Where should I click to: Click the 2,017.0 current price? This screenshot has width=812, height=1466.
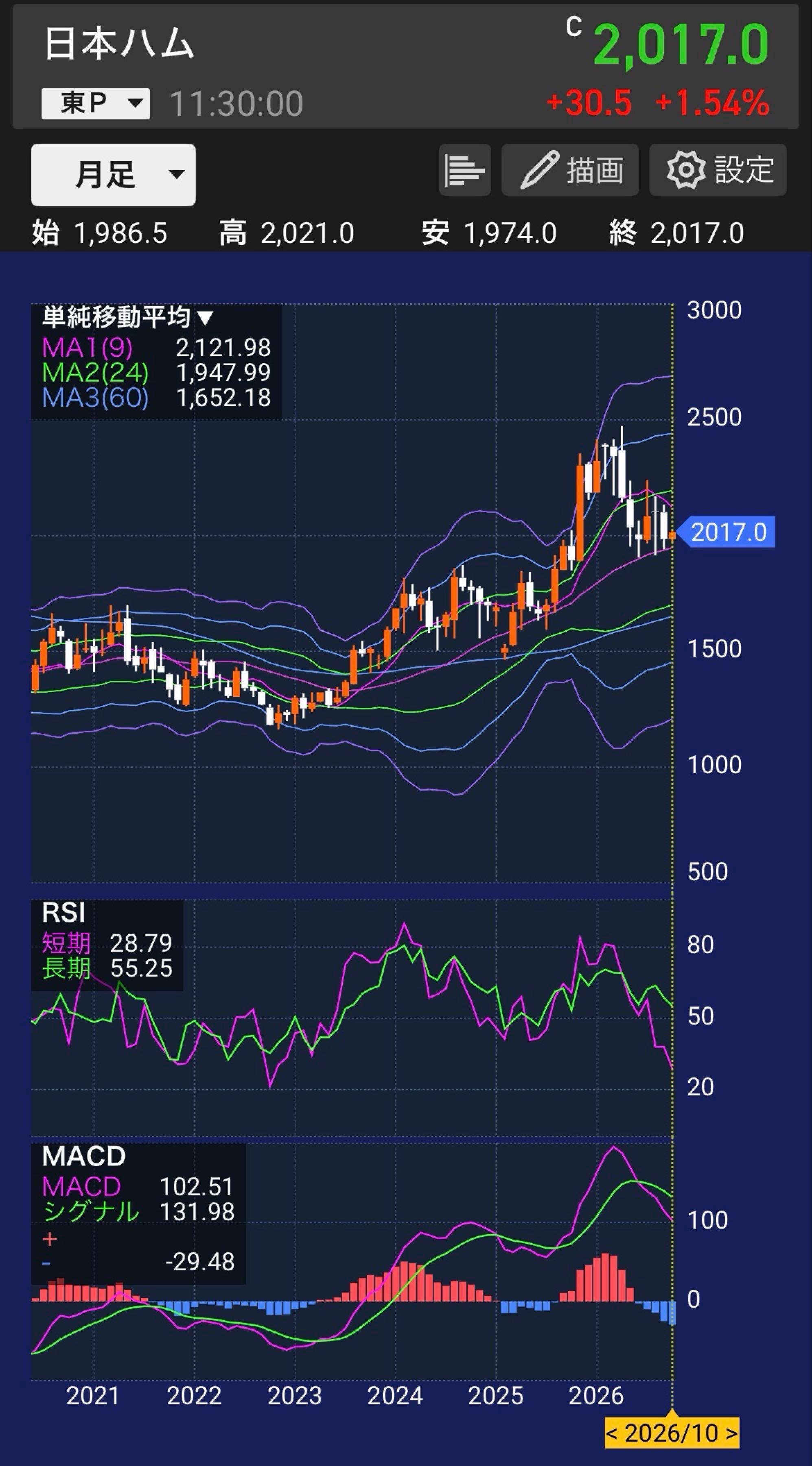tap(681, 45)
